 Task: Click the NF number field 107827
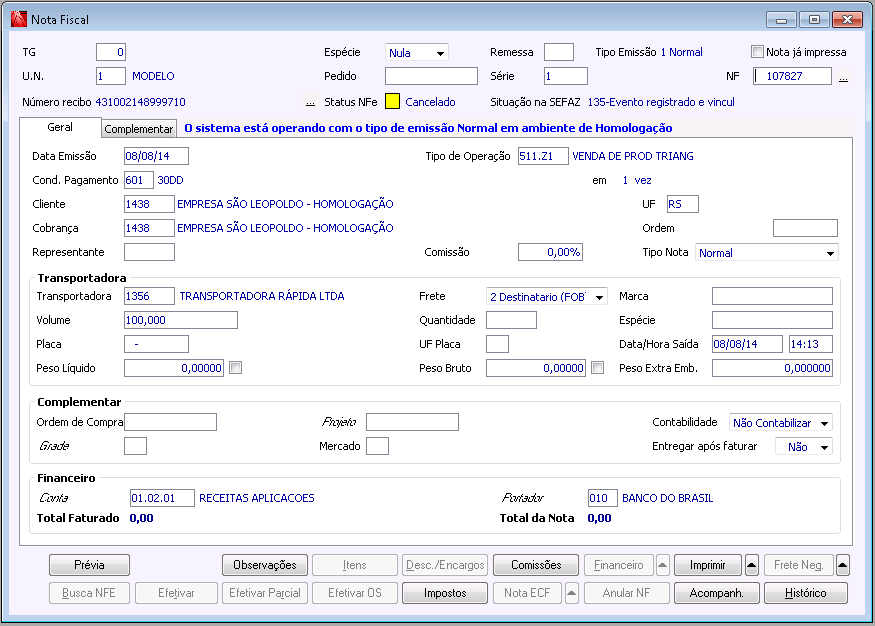(792, 76)
